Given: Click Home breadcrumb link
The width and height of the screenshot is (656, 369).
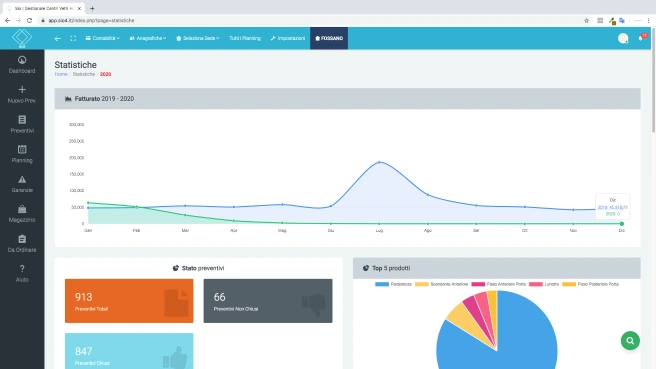Looking at the screenshot, I should [x=61, y=74].
